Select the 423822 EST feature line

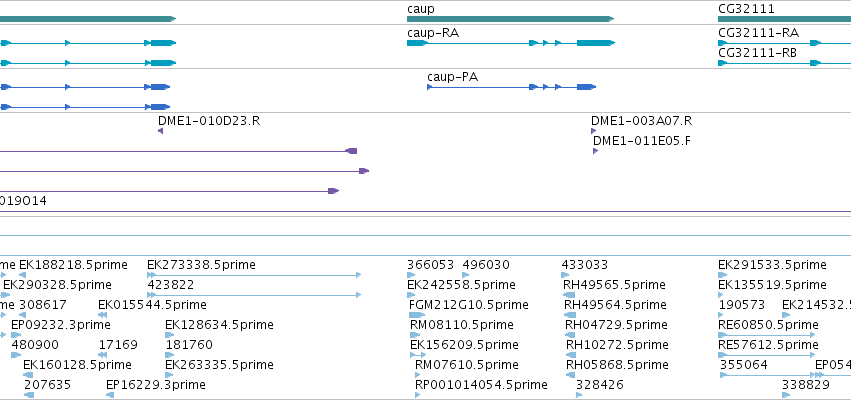254,295
